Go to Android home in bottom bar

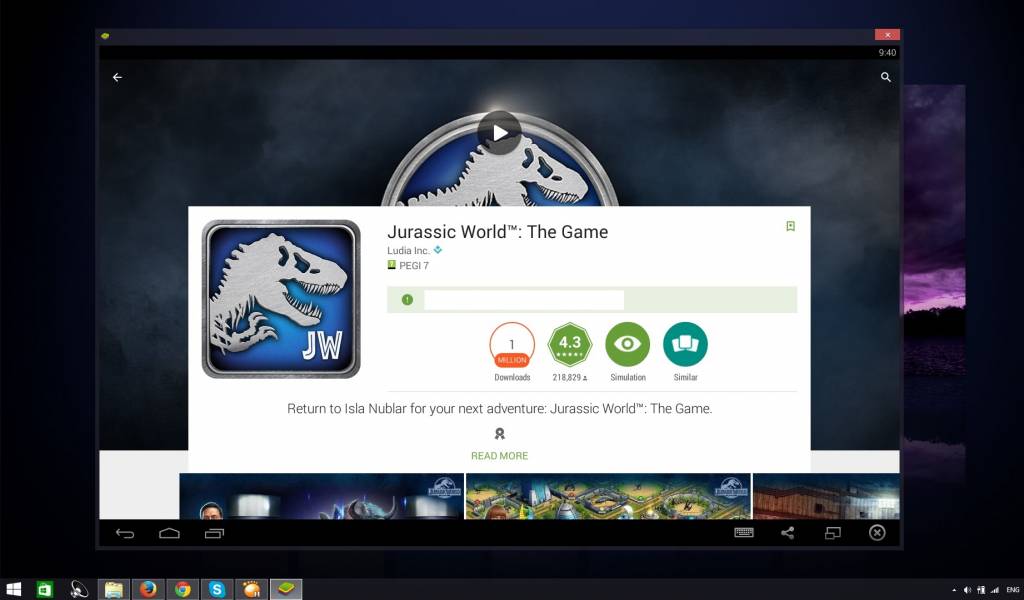tap(169, 533)
